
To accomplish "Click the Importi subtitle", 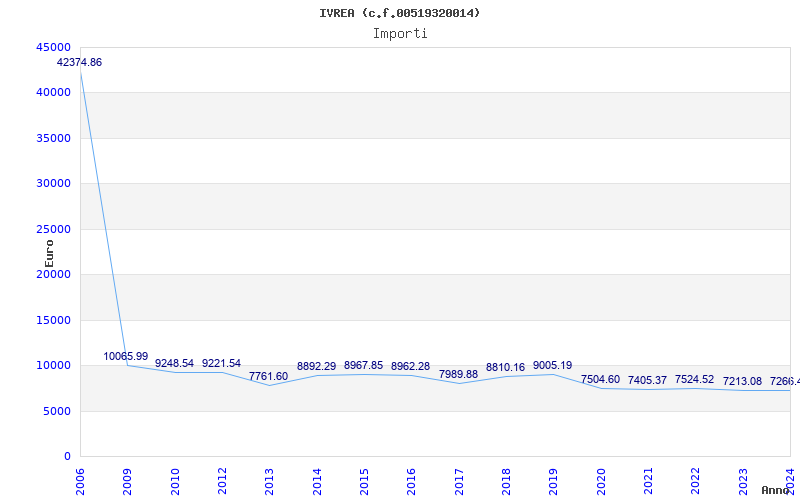I will pos(400,34).
